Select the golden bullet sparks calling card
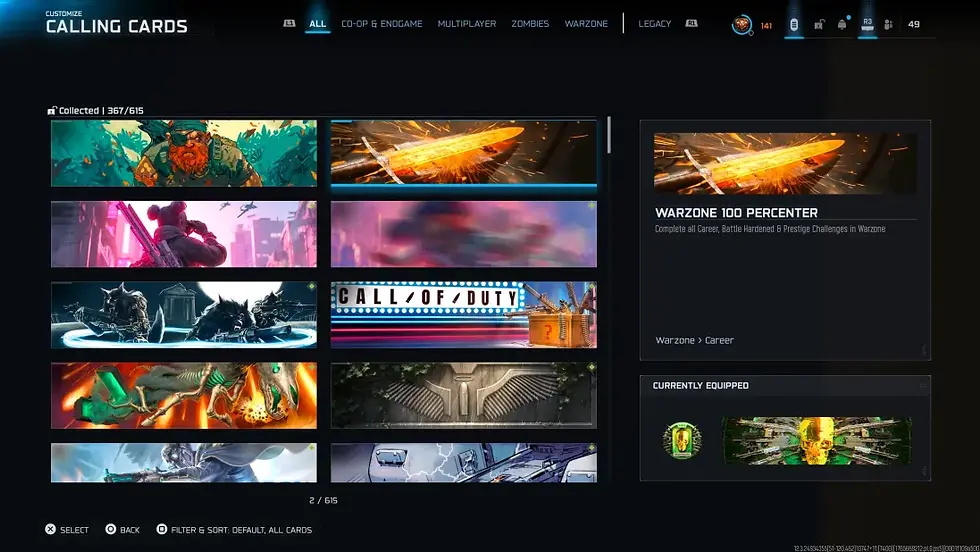 point(464,153)
